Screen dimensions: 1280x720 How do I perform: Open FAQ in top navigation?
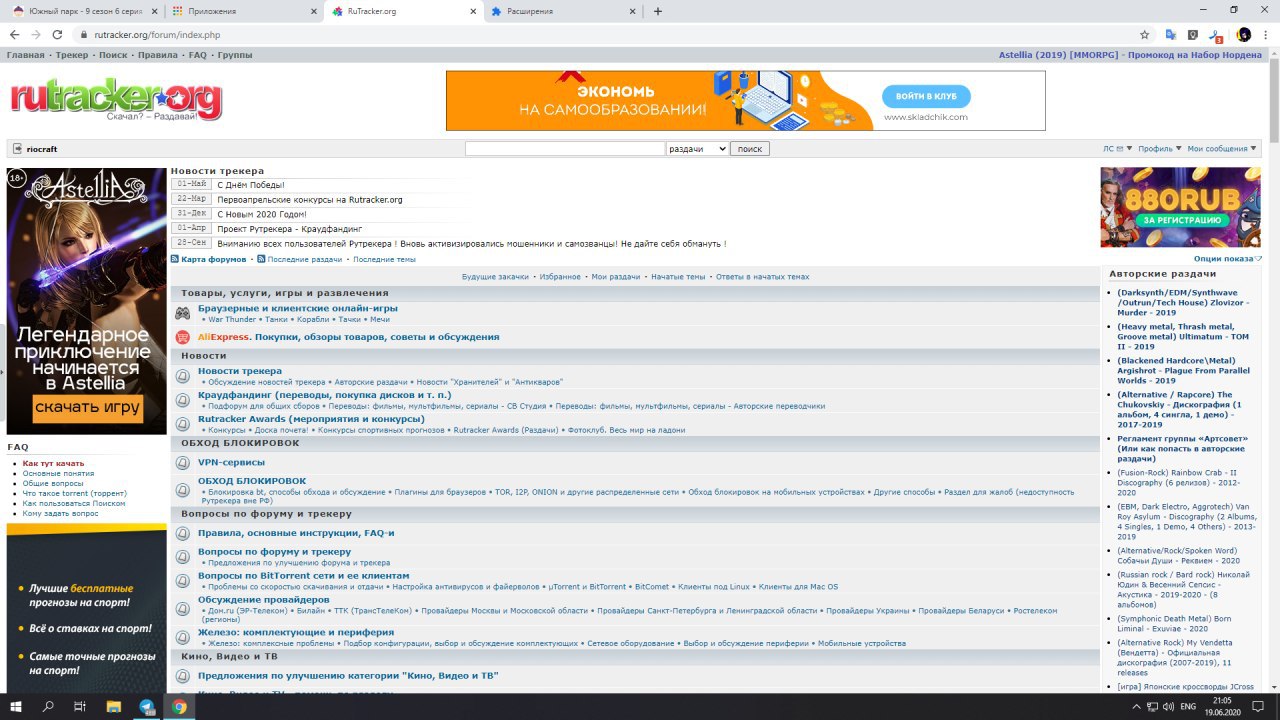197,55
